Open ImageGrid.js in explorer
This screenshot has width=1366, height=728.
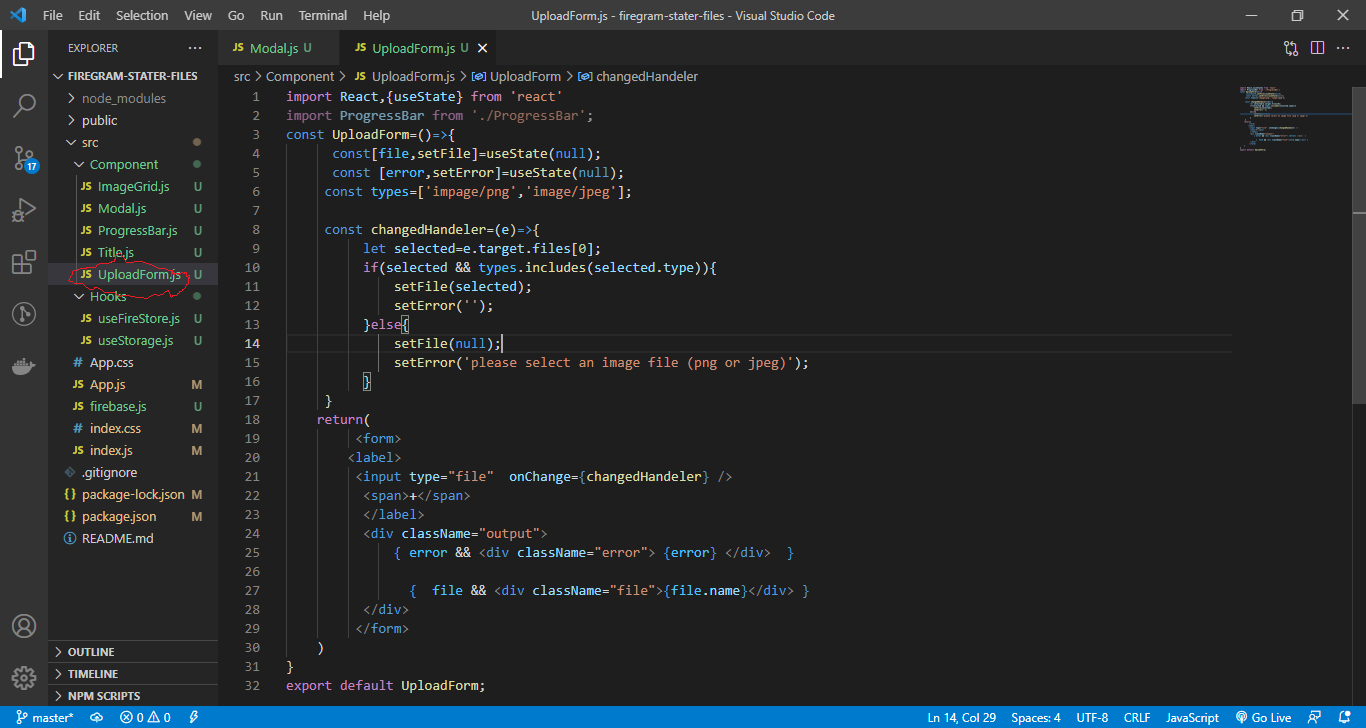coord(133,186)
